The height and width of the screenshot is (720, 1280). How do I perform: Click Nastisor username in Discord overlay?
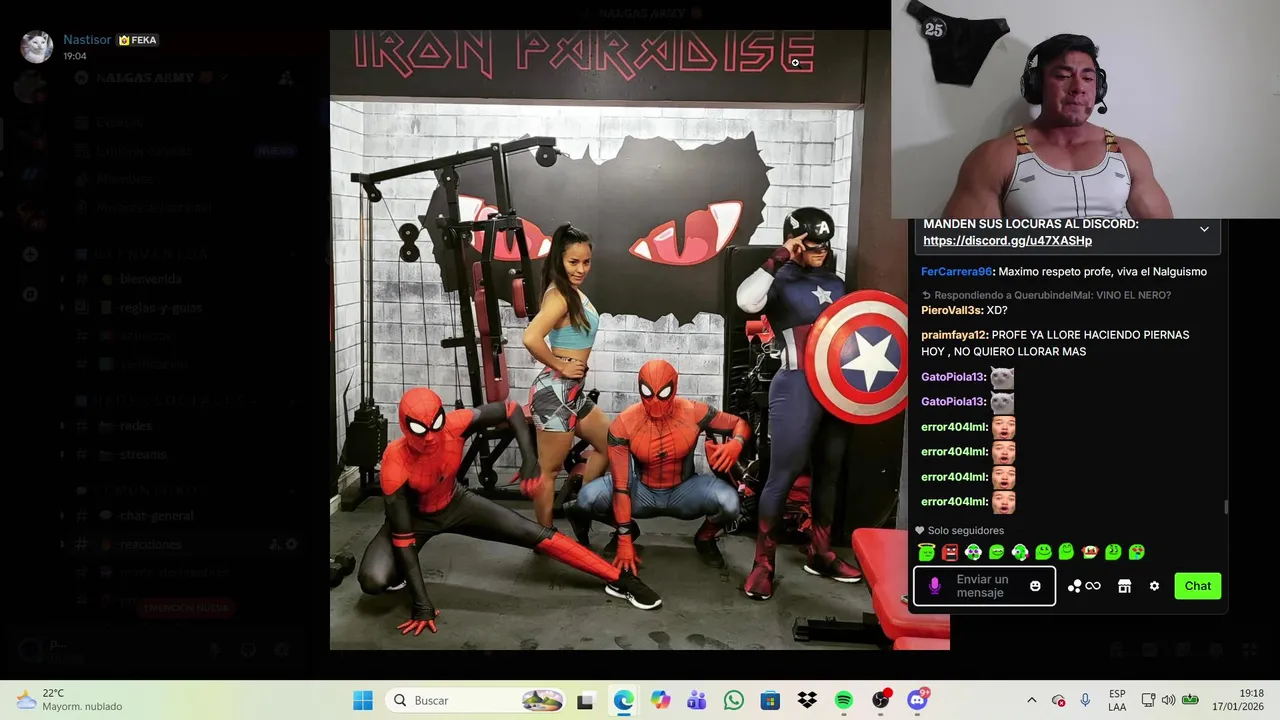click(87, 40)
